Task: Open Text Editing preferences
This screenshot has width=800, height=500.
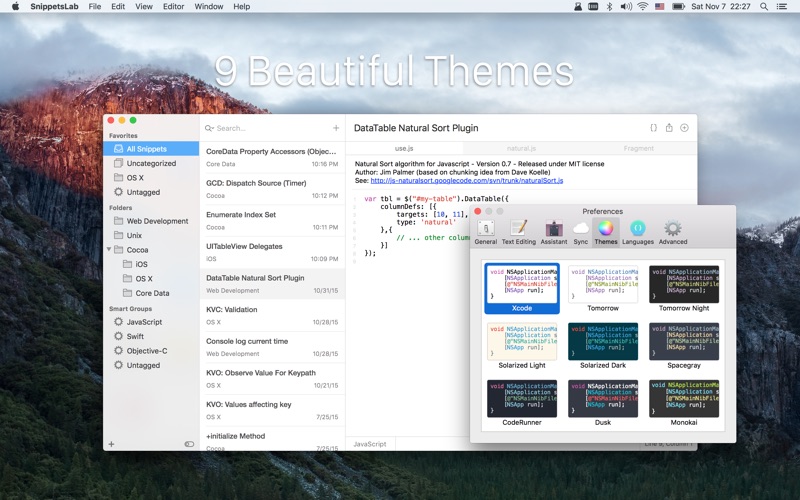Action: [x=518, y=232]
